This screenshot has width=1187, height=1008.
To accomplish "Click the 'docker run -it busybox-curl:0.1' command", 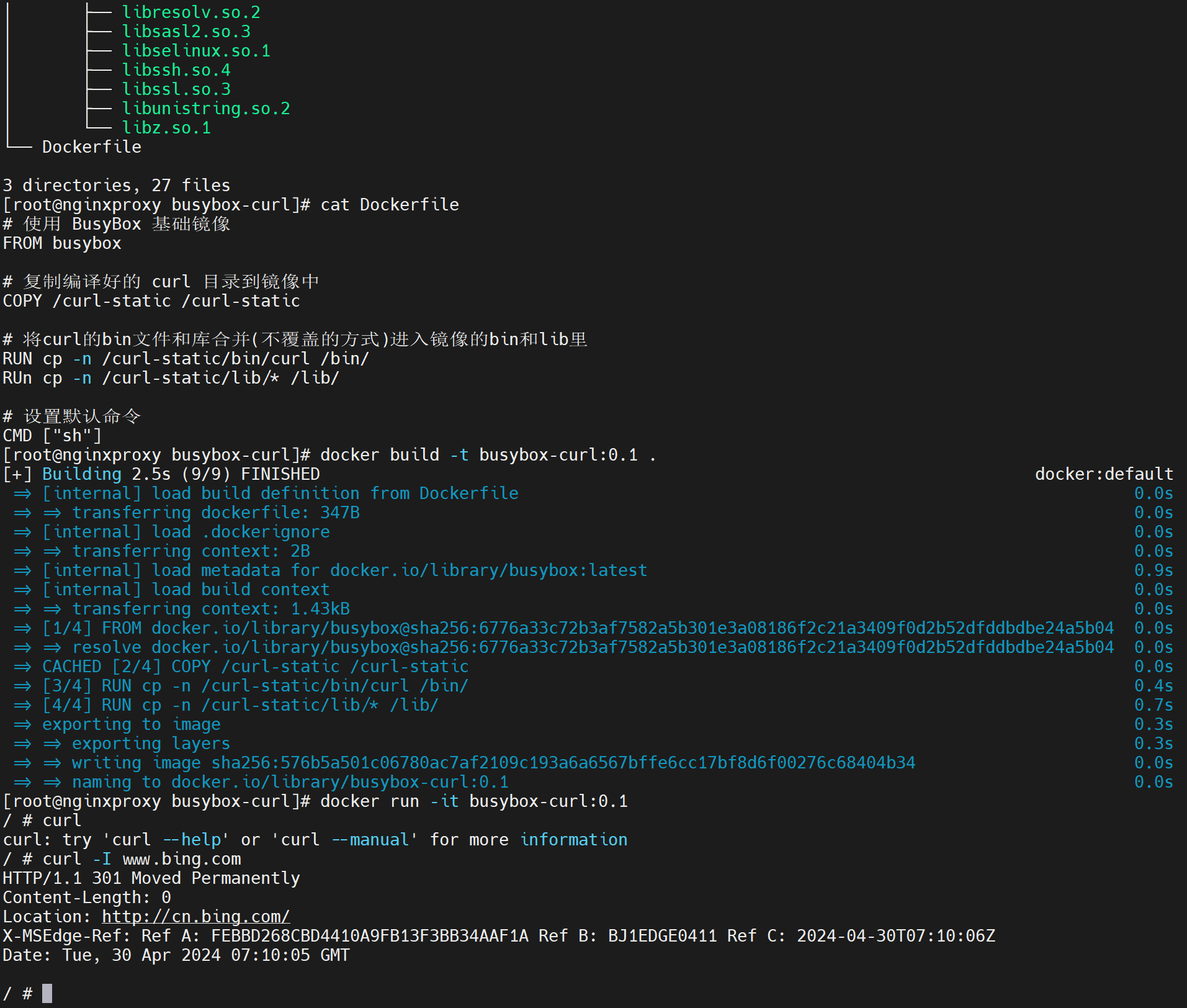I will coord(474,801).
